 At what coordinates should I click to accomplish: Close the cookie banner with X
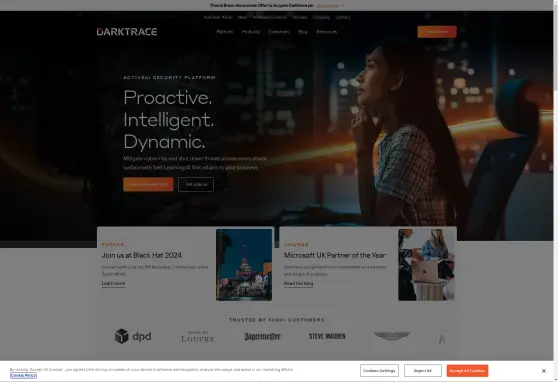(x=543, y=371)
